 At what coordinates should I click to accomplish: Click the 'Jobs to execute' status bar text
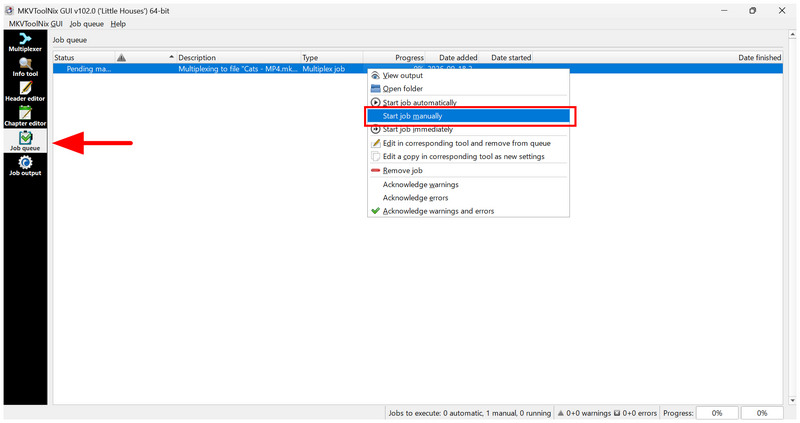pos(469,413)
